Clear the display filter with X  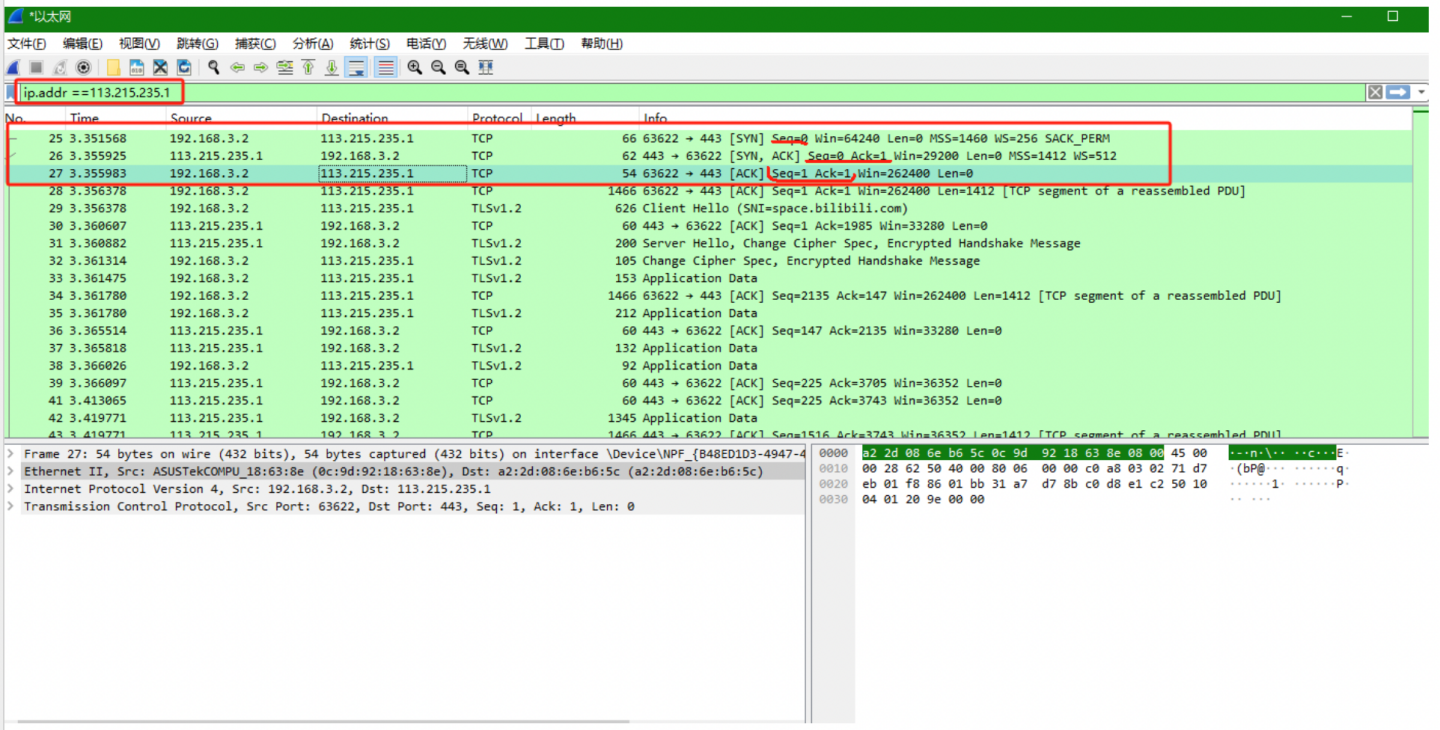1376,92
